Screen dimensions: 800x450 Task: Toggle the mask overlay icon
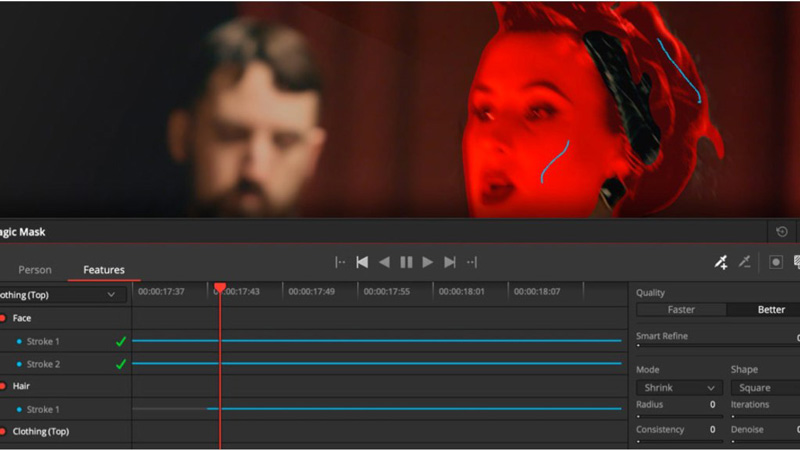pyautogui.click(x=775, y=262)
